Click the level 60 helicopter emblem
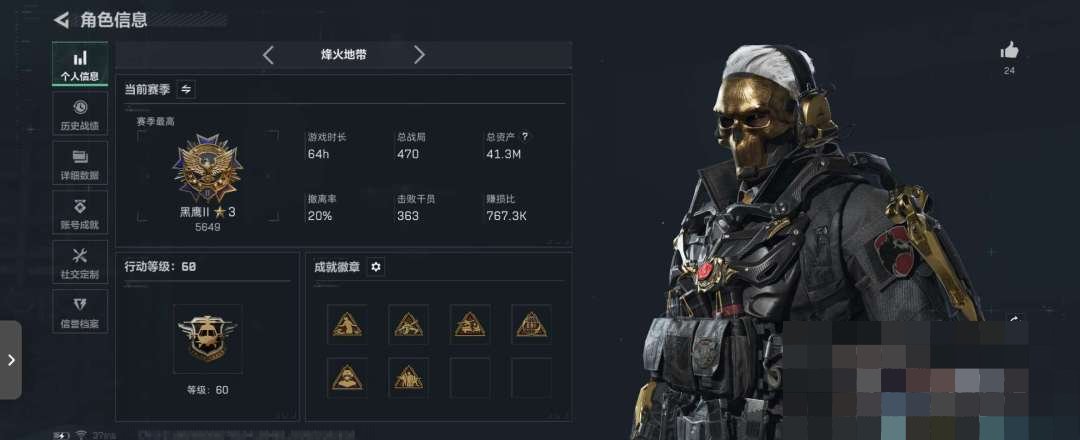This screenshot has height=440, width=1080. (x=207, y=338)
